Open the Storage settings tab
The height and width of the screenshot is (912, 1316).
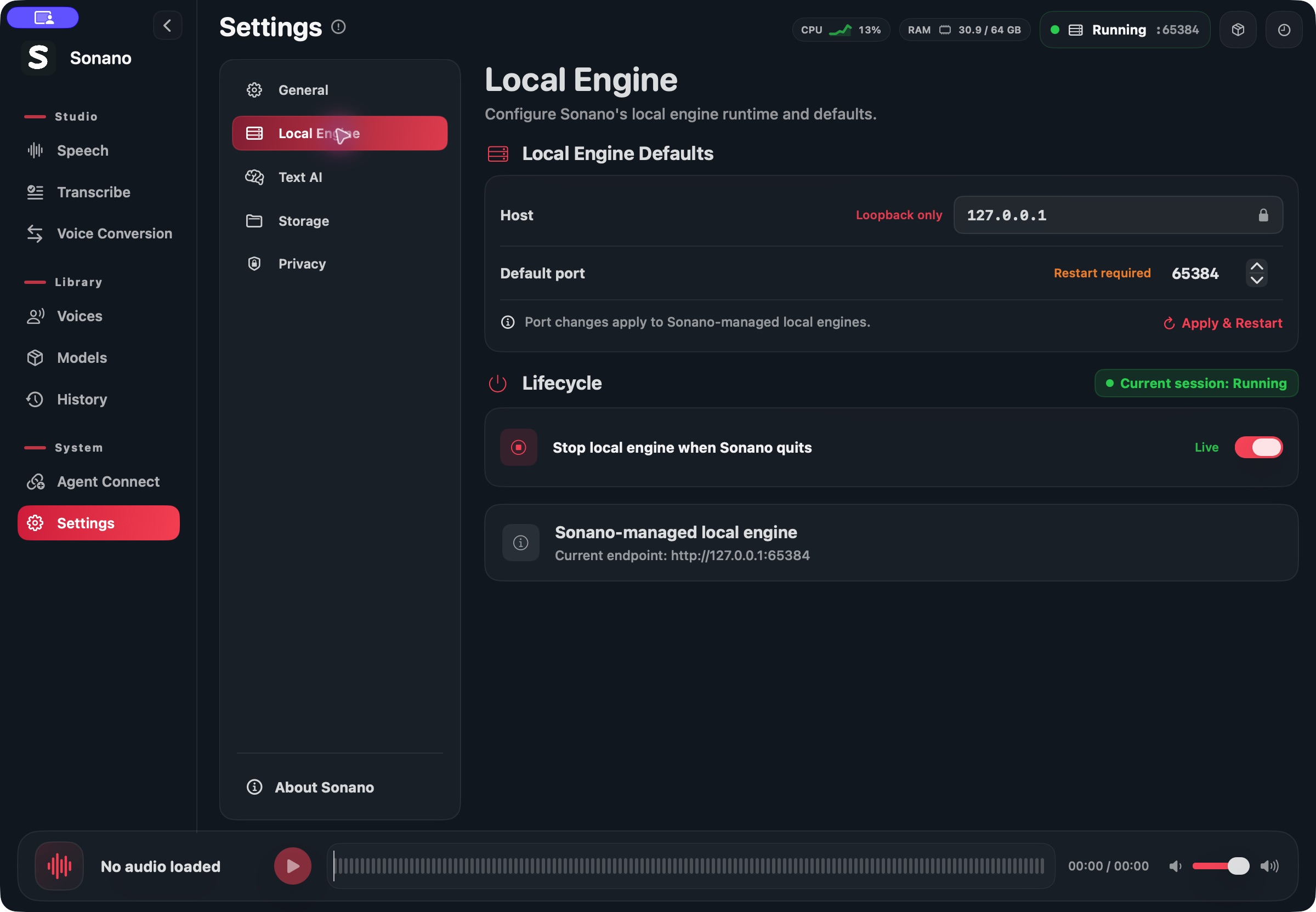339,221
